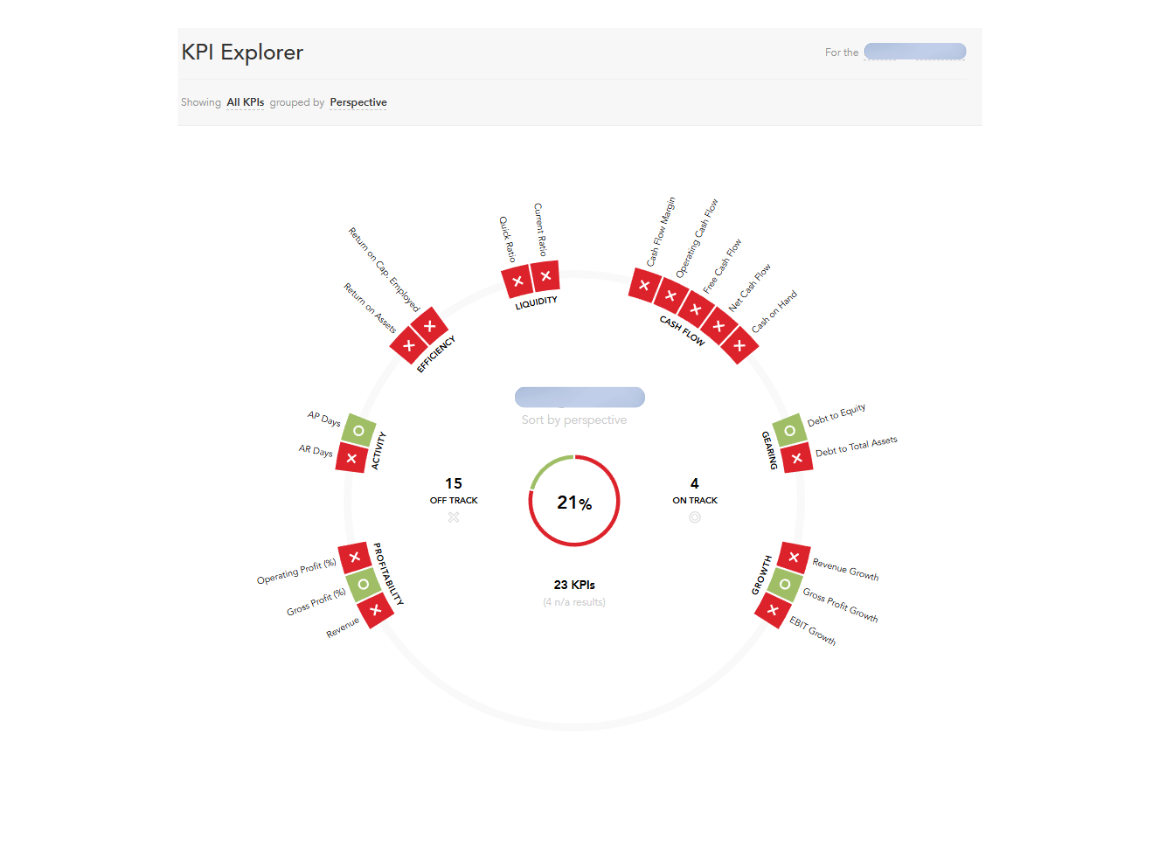This screenshot has width=1160, height=865.
Task: Open the All KPIs filter dropdown
Action: (x=245, y=102)
